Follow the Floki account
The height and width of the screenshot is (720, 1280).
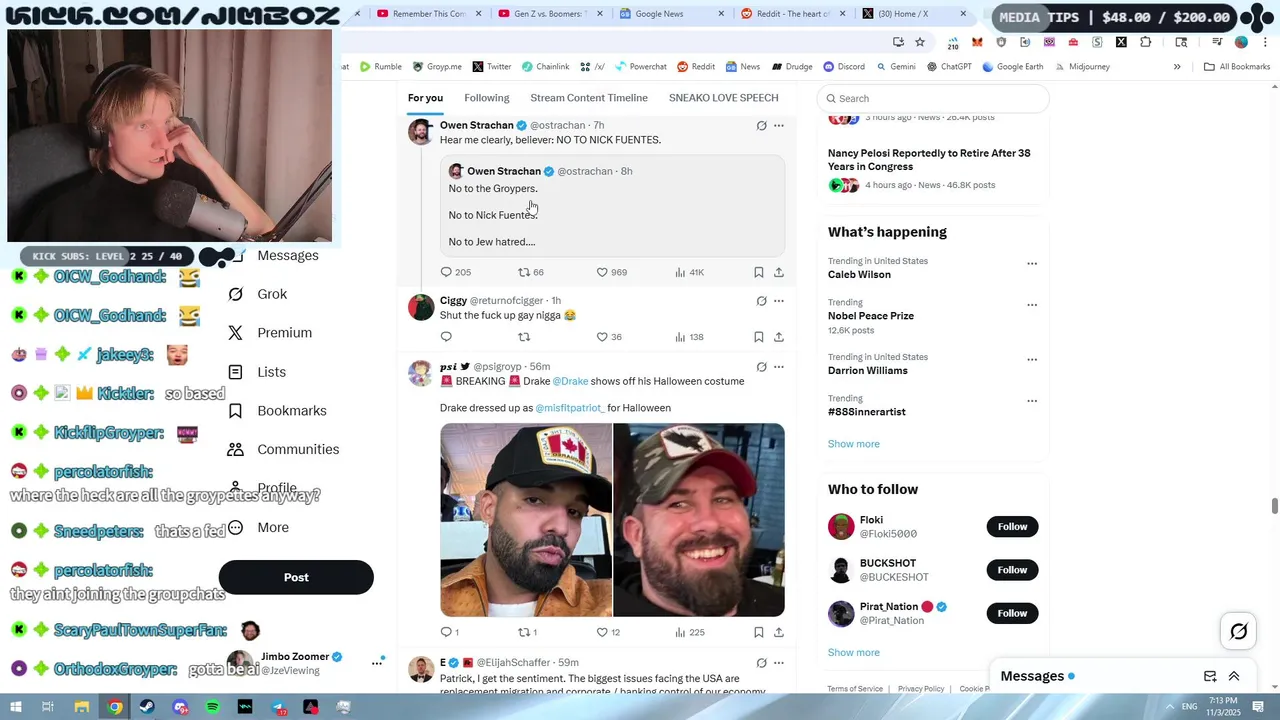tap(1012, 527)
